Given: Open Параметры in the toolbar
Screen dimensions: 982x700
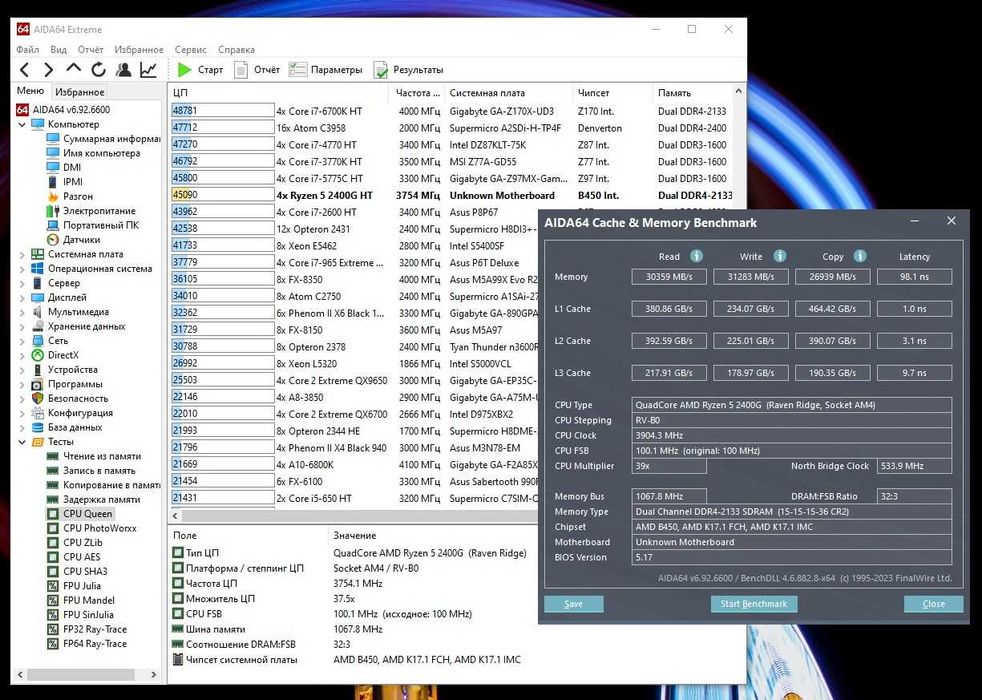Looking at the screenshot, I should click(326, 69).
